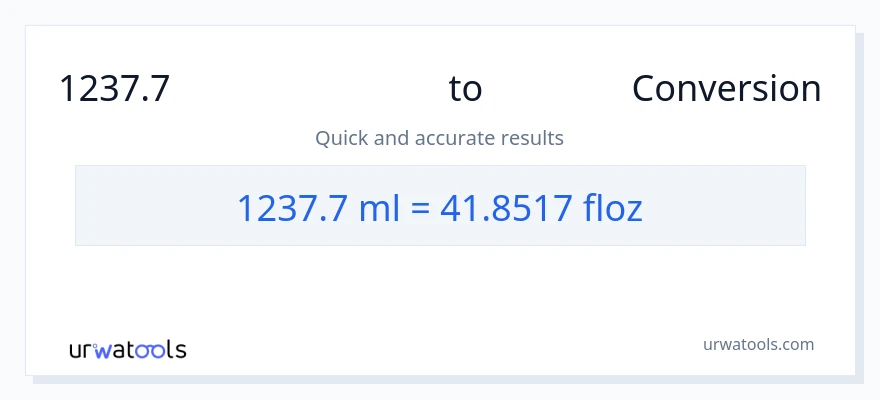Open the urwatools.com link

click(x=758, y=344)
